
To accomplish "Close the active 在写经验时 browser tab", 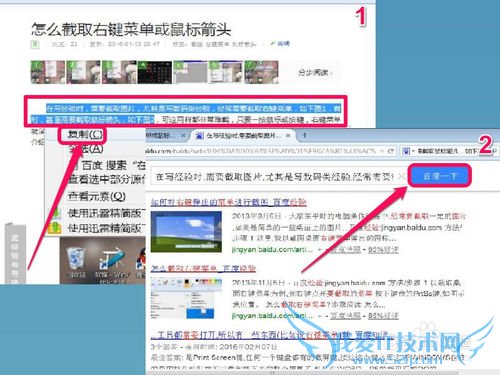I will click(x=288, y=135).
